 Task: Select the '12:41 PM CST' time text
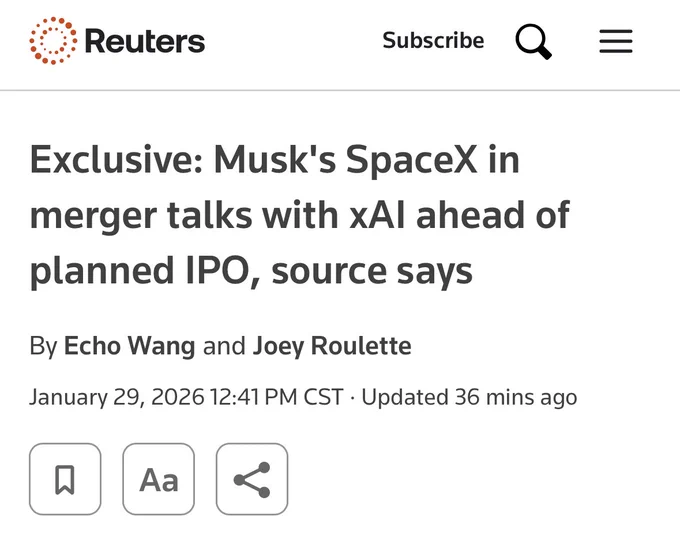(277, 397)
